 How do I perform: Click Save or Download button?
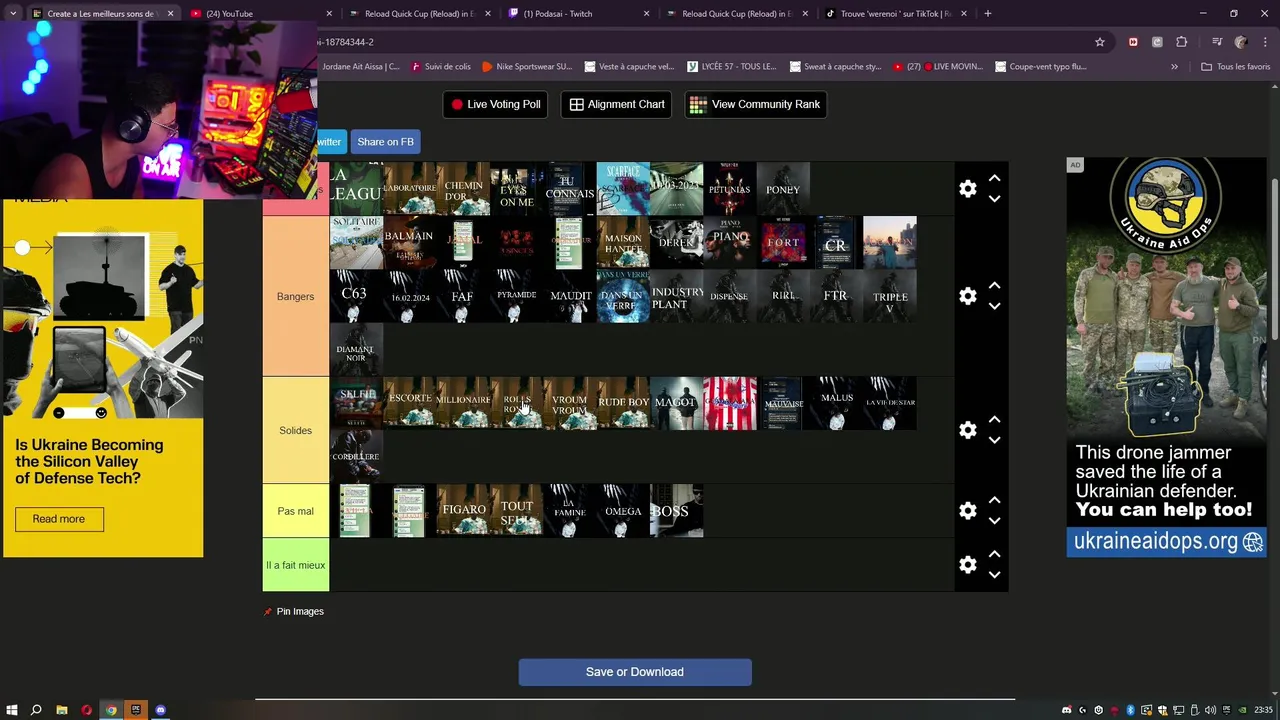pos(635,672)
